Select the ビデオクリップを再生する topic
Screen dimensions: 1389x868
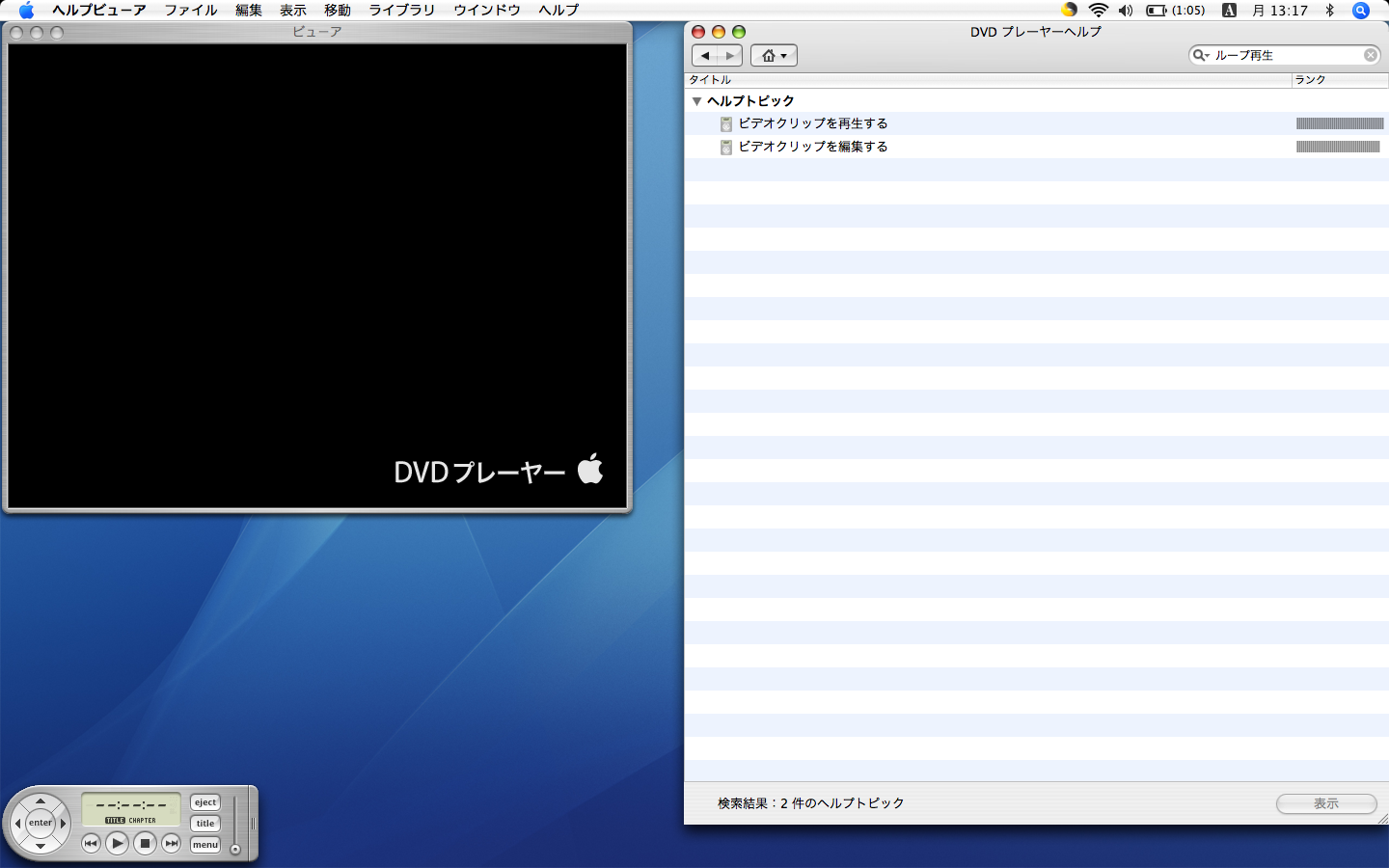point(813,123)
